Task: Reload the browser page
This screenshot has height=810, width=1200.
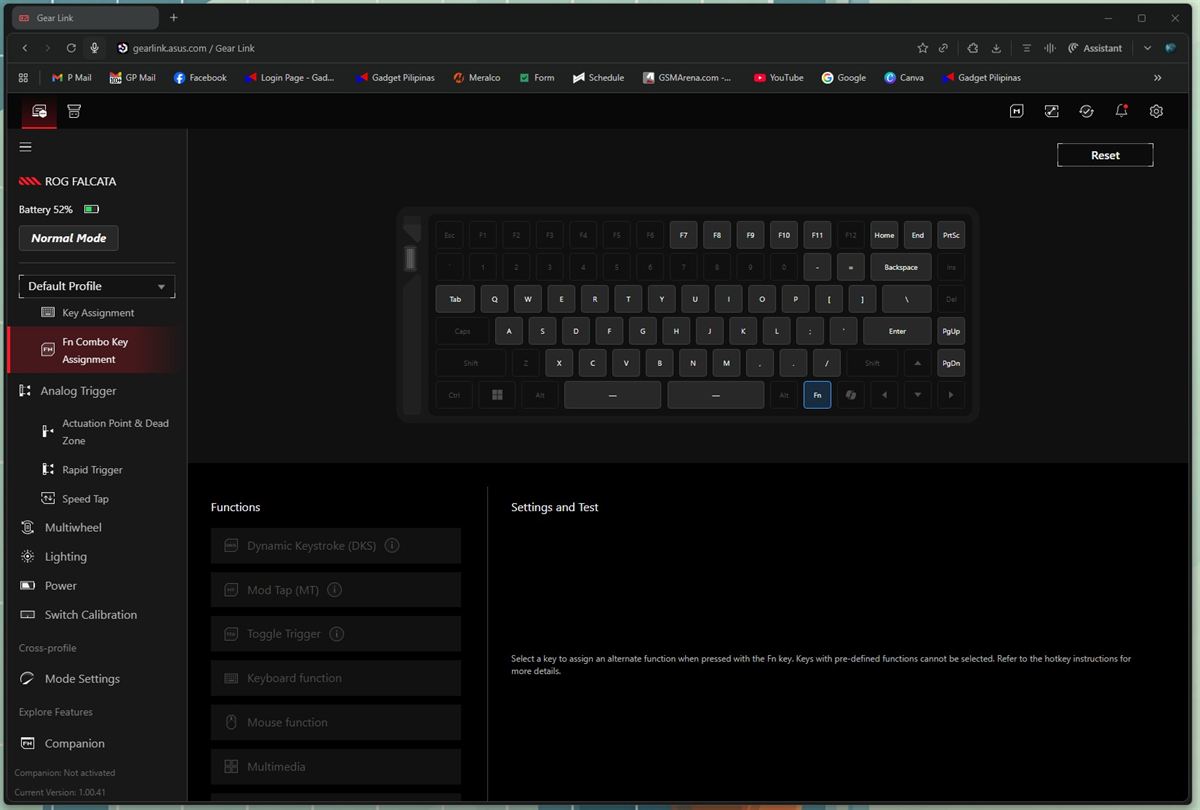Action: click(71, 48)
